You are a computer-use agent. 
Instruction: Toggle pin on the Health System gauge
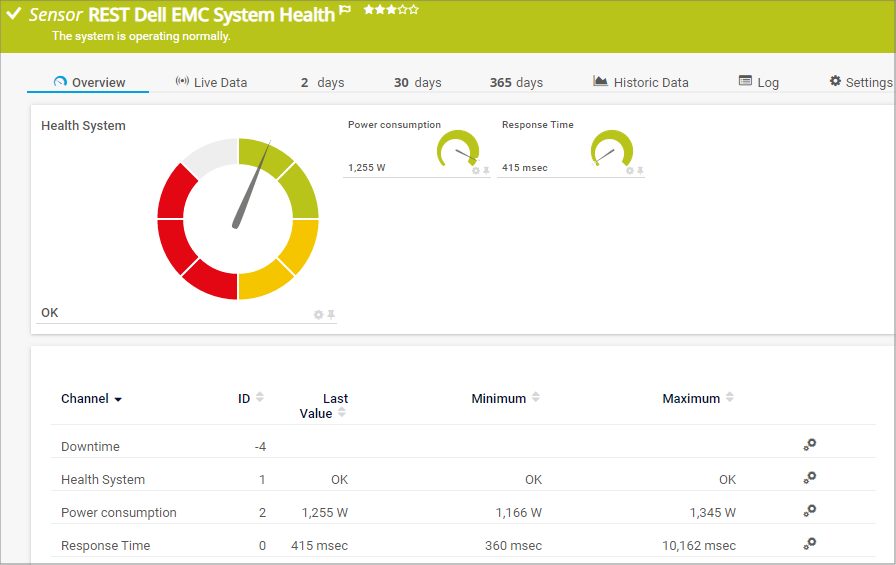tap(331, 315)
